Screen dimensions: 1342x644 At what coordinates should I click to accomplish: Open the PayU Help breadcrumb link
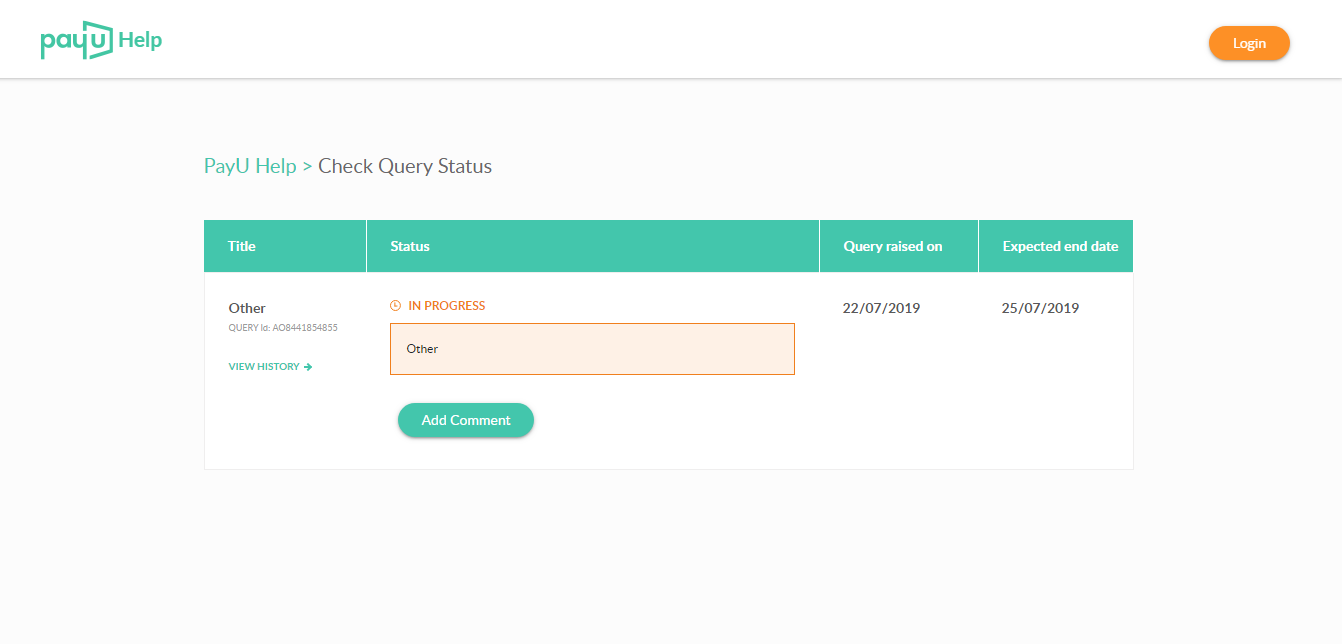[250, 166]
